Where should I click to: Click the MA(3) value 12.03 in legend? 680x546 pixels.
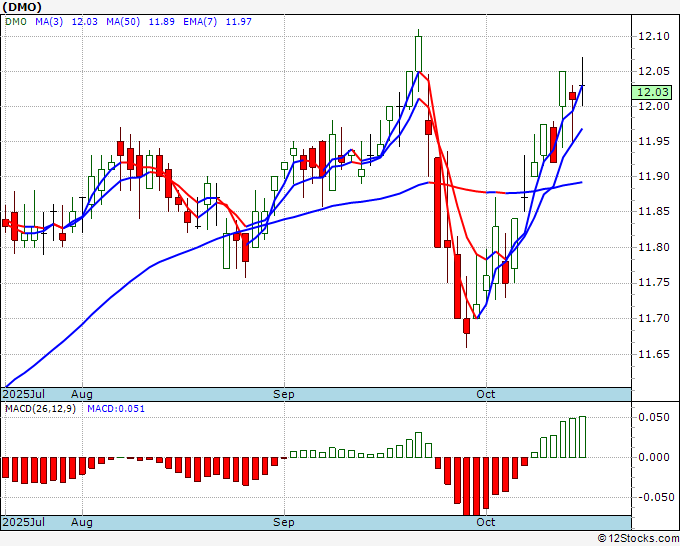tap(85, 22)
